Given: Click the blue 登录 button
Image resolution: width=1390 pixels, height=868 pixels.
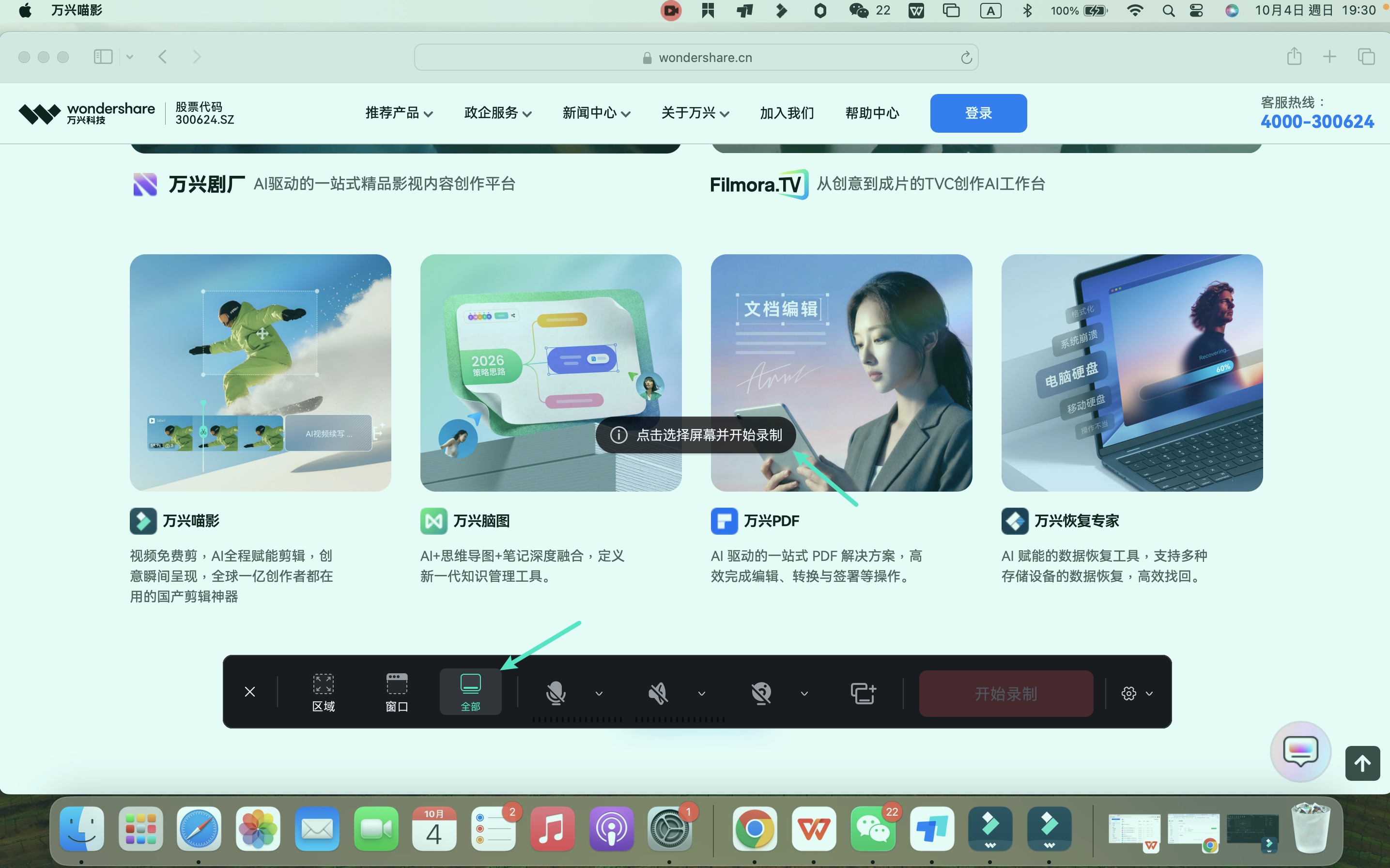Looking at the screenshot, I should coord(978,113).
